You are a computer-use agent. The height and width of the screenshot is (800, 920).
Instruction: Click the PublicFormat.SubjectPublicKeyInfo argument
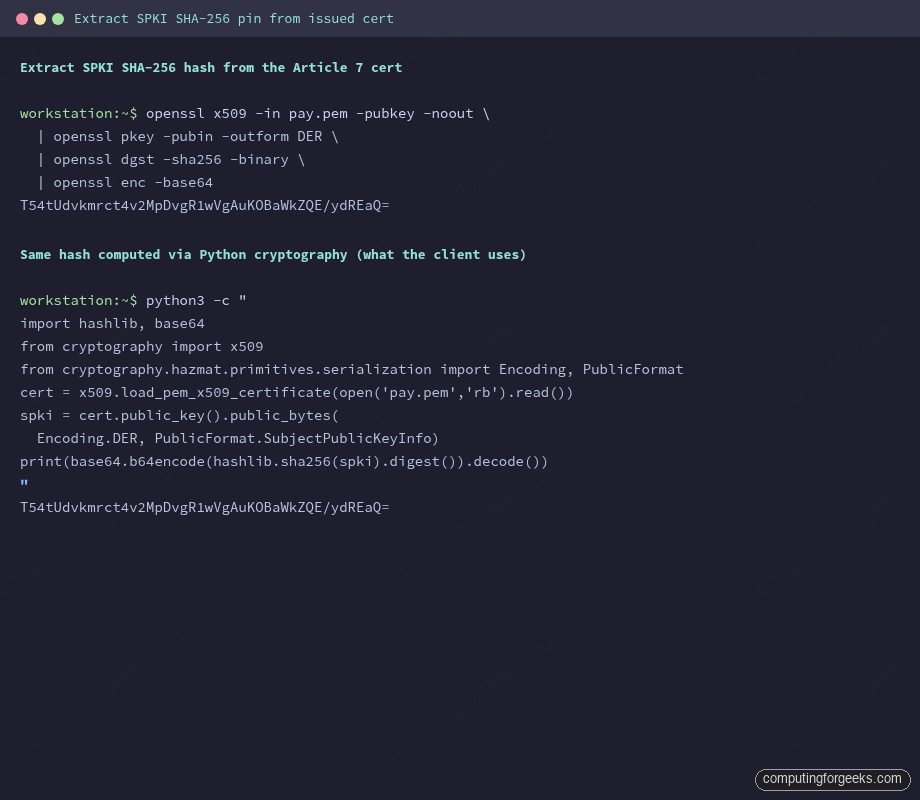click(x=295, y=438)
